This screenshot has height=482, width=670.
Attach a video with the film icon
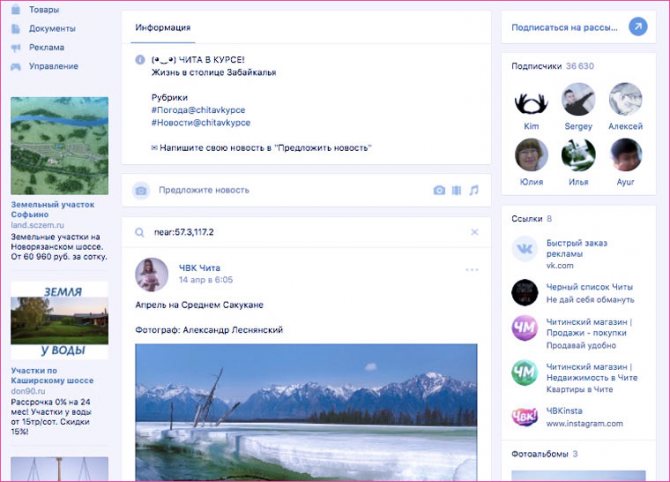456,190
